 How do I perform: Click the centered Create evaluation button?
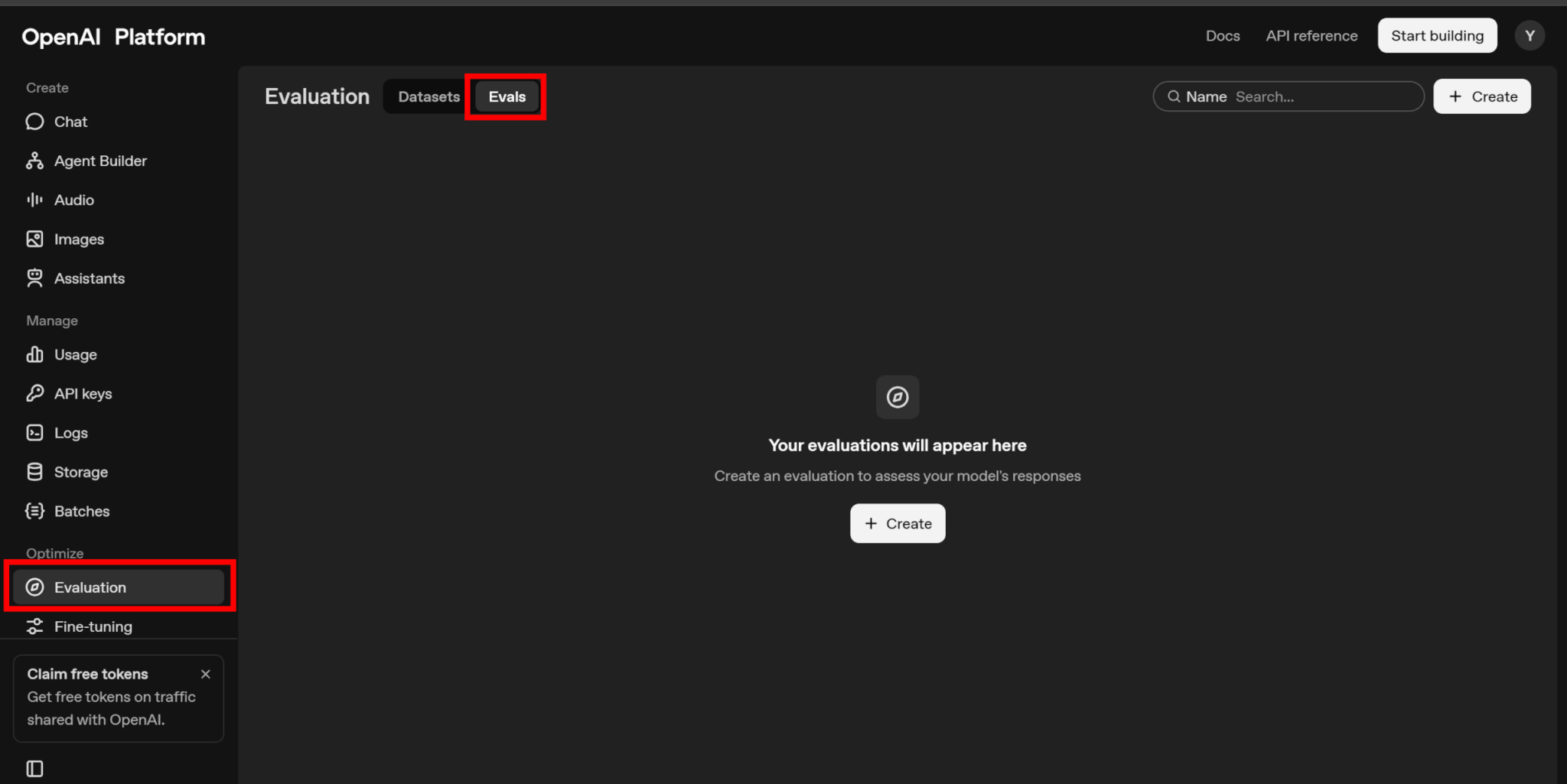point(898,524)
